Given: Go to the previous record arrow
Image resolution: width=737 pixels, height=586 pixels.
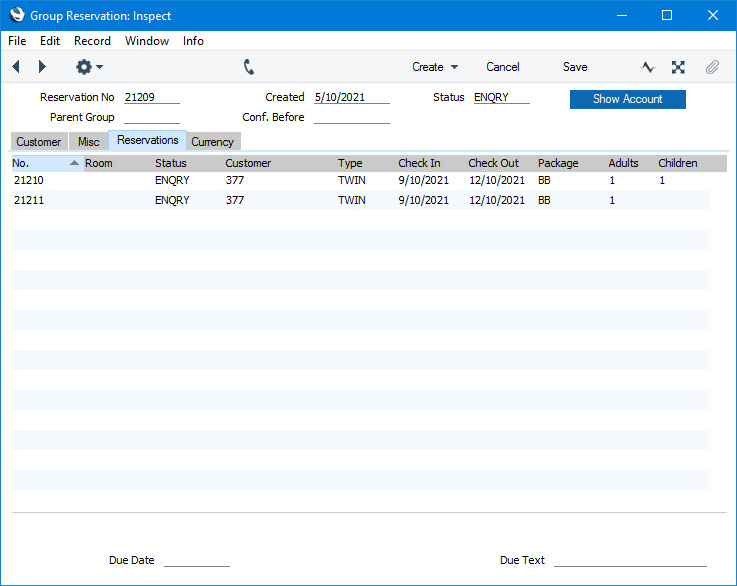Looking at the screenshot, I should coord(16,67).
